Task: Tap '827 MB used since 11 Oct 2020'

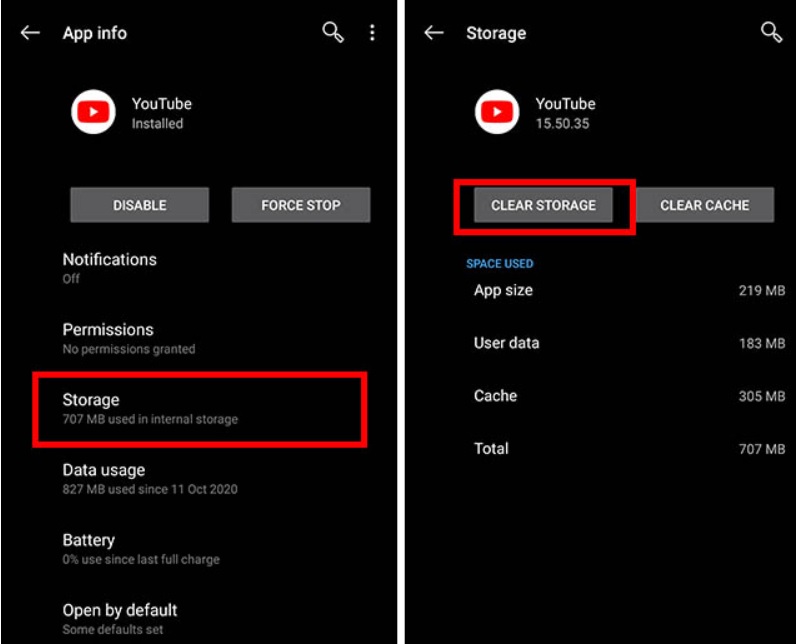Action: (150, 489)
